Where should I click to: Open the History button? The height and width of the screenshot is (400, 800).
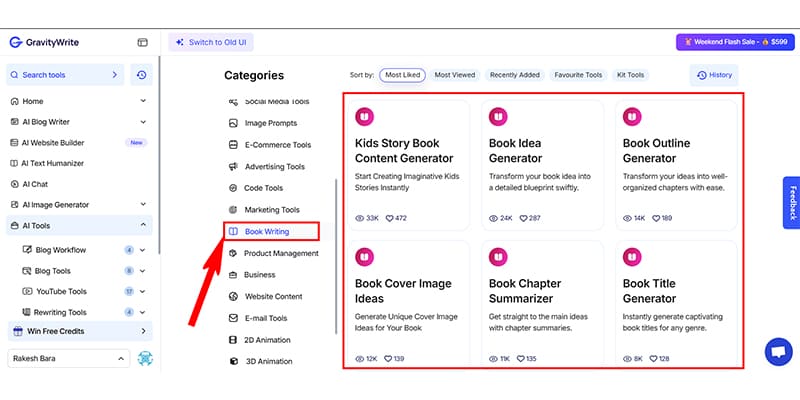click(714, 75)
